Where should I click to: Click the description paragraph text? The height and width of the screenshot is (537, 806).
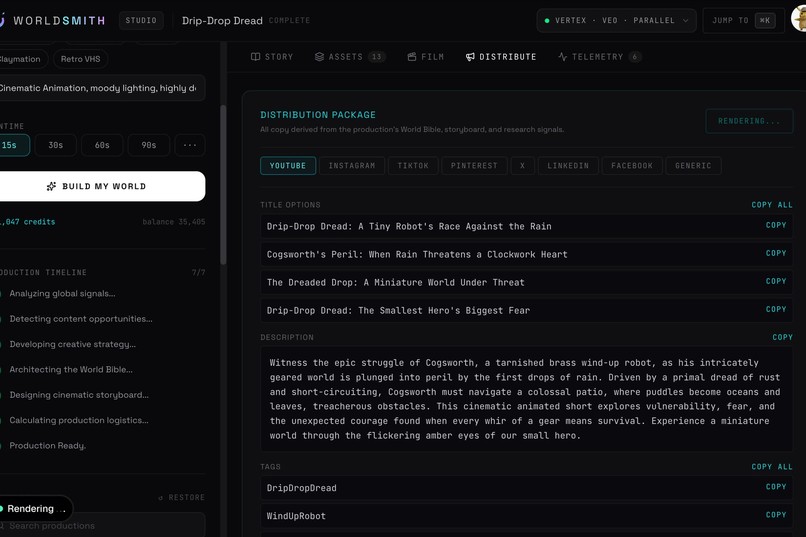[x=525, y=399]
